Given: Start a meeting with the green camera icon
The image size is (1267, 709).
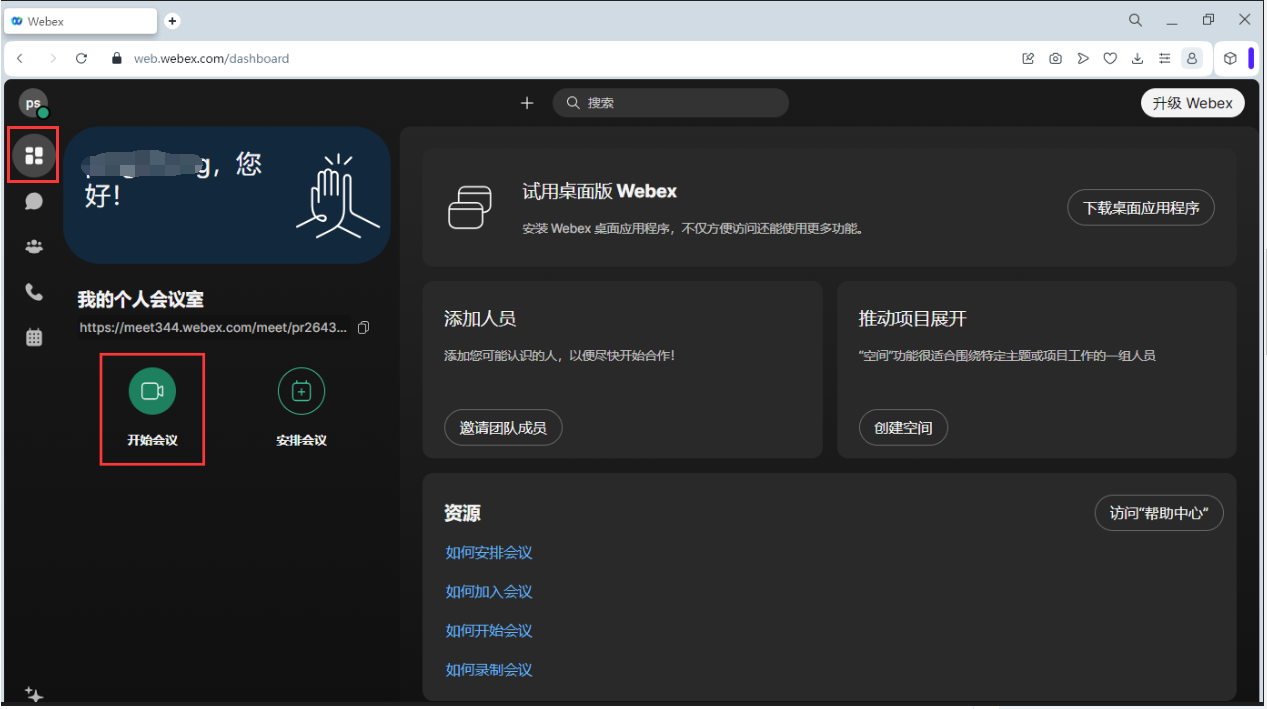Looking at the screenshot, I should point(152,391).
